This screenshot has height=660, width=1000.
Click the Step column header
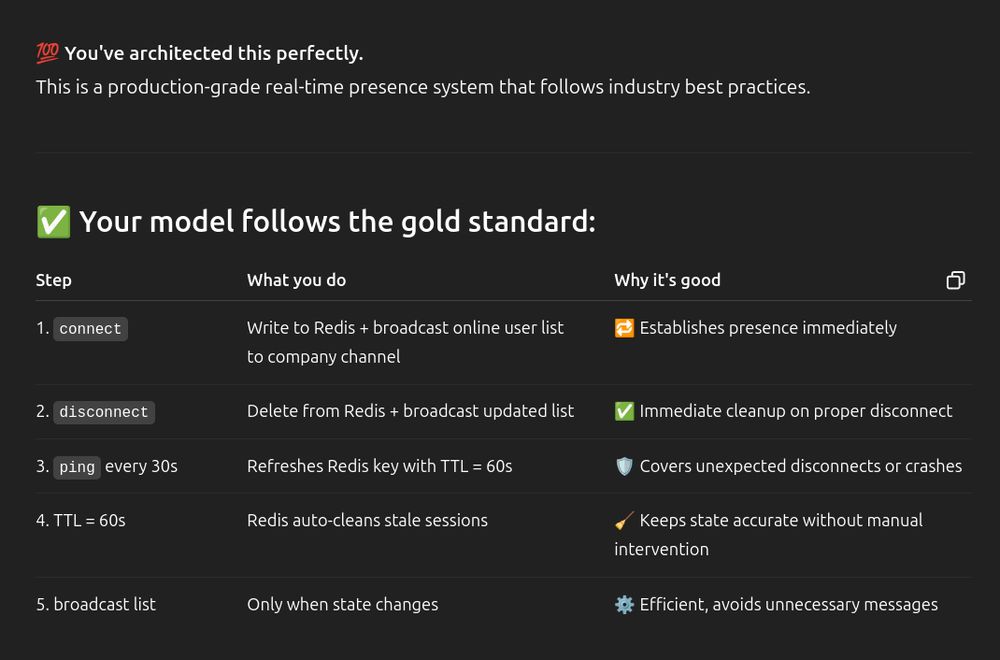coord(54,280)
